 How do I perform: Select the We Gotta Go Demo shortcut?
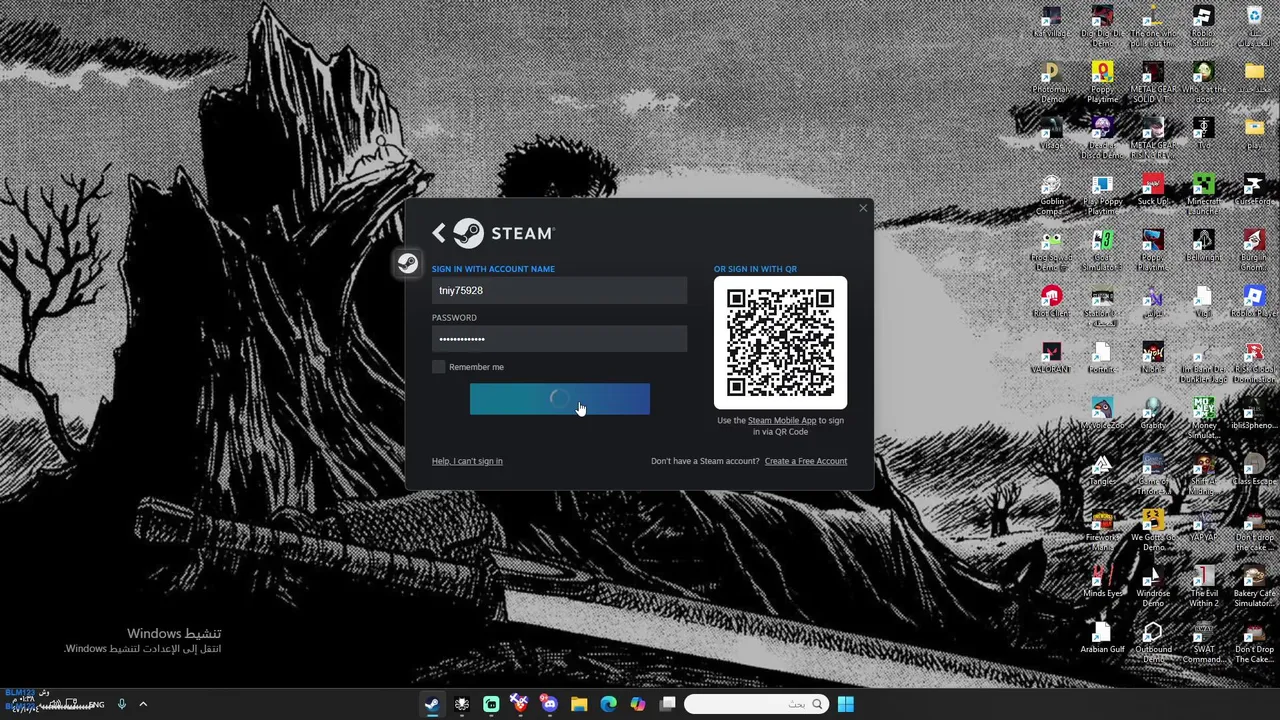[1153, 530]
